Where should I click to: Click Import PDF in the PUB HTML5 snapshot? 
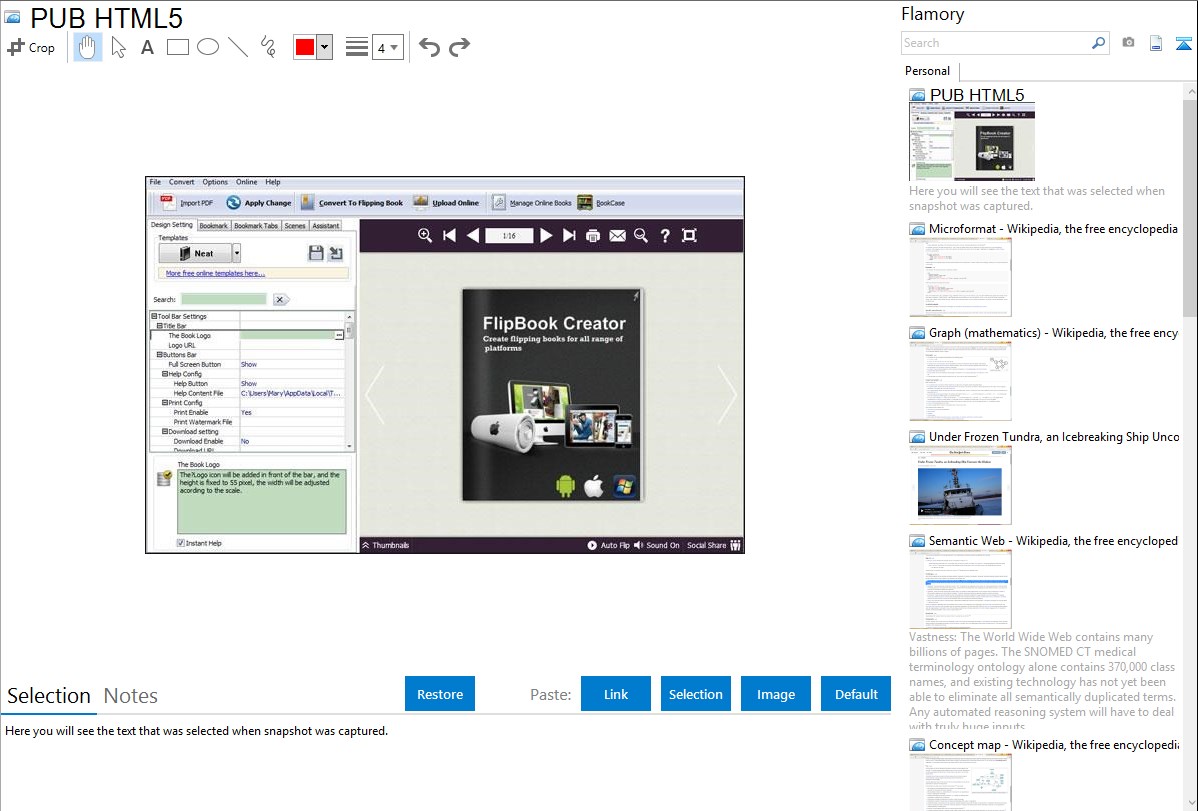[x=186, y=203]
